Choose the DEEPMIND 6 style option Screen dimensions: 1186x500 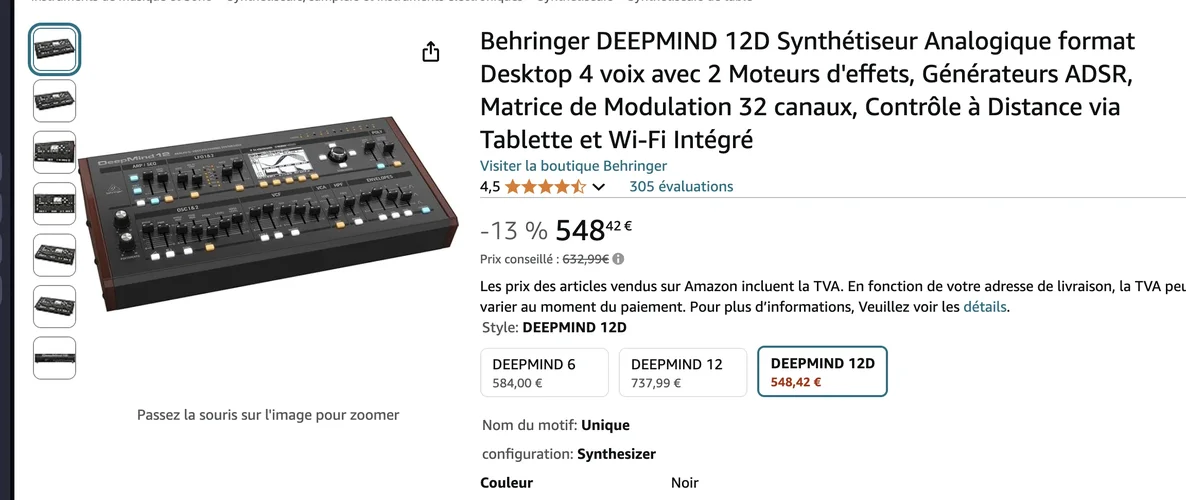pyautogui.click(x=544, y=372)
